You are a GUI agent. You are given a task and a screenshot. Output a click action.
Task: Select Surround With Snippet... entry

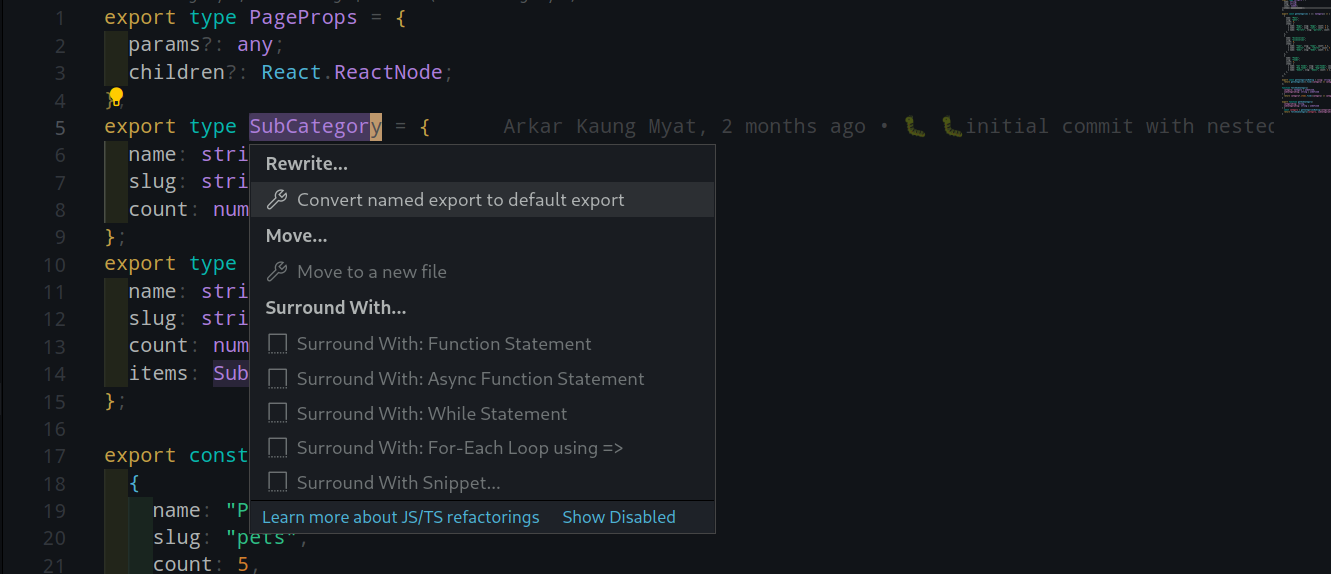click(x=482, y=483)
